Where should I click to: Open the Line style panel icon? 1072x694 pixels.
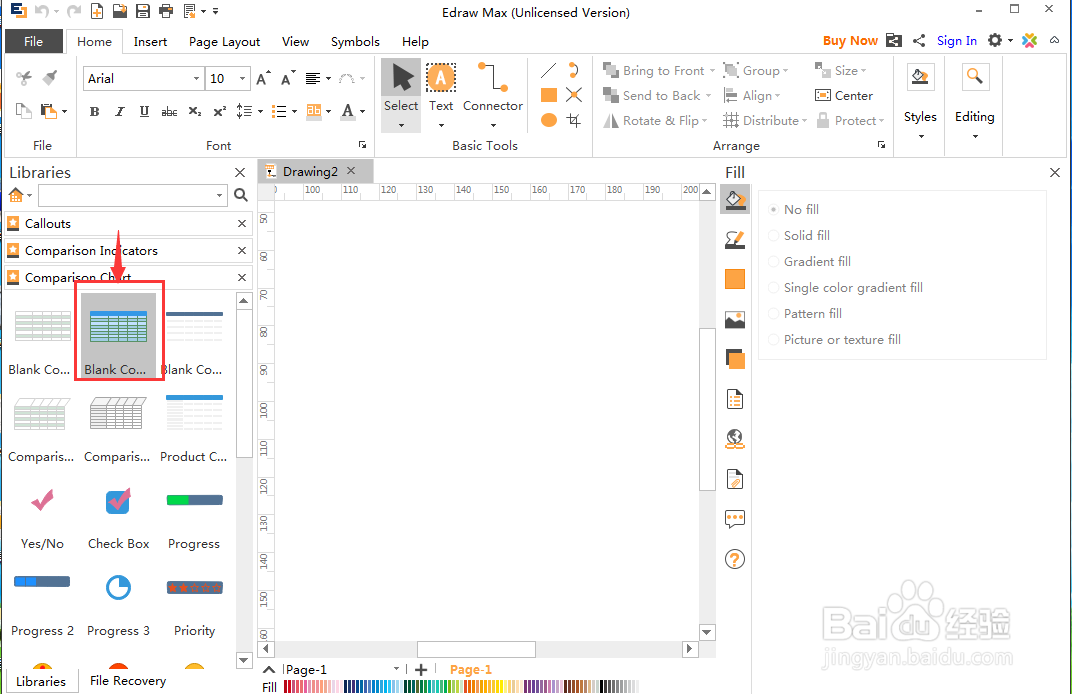click(x=735, y=239)
